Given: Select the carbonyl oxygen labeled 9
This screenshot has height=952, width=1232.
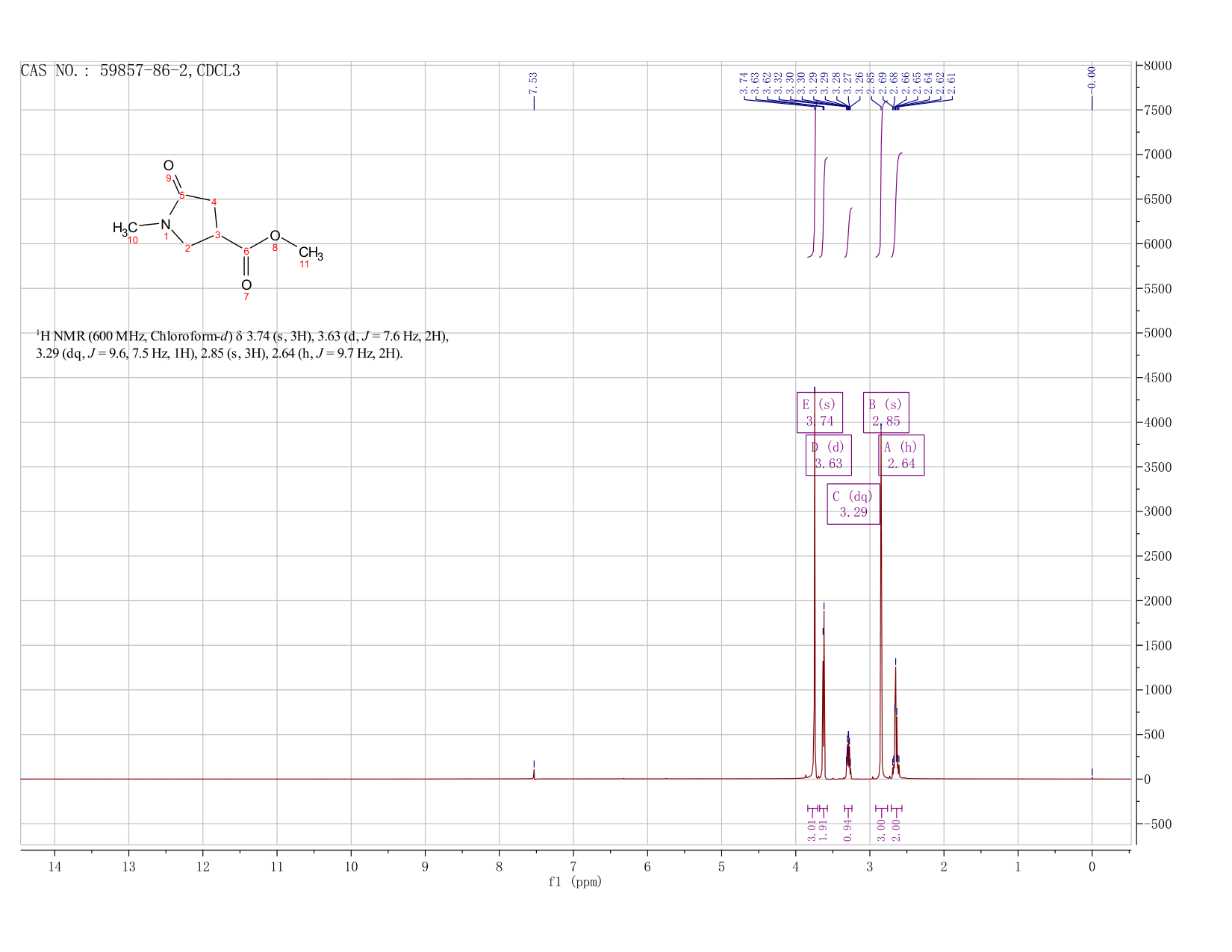Looking at the screenshot, I should tap(169, 166).
